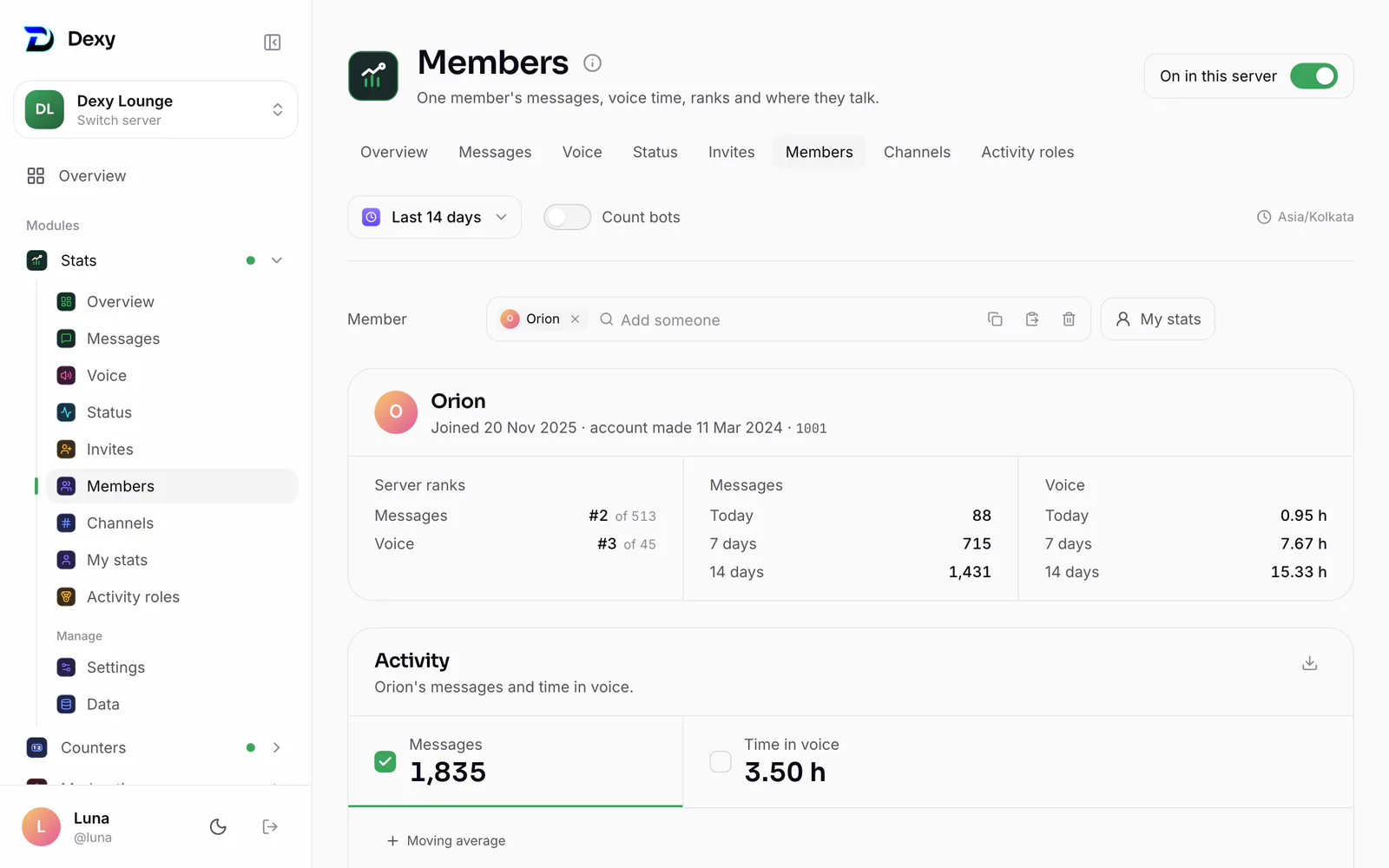The height and width of the screenshot is (868, 1389).
Task: Open Channels in Stats sidebar
Action: point(172,523)
